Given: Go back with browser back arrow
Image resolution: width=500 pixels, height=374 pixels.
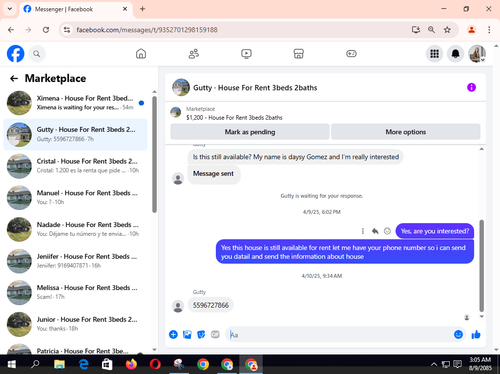Looking at the screenshot, I should (x=11, y=30).
